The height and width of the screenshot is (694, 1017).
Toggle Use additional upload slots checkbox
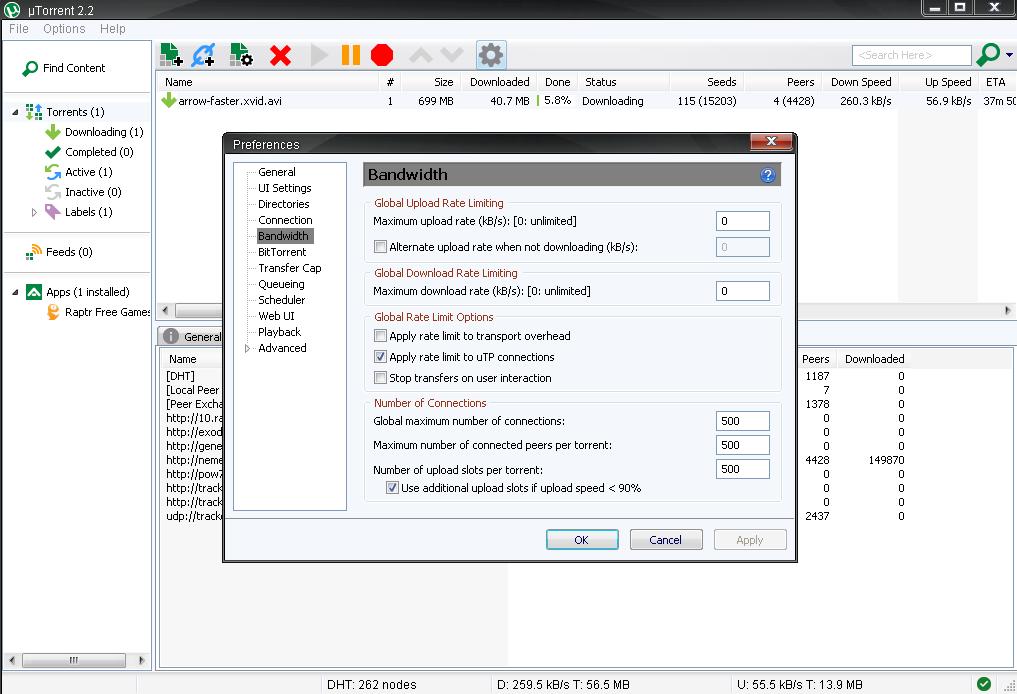coord(392,488)
